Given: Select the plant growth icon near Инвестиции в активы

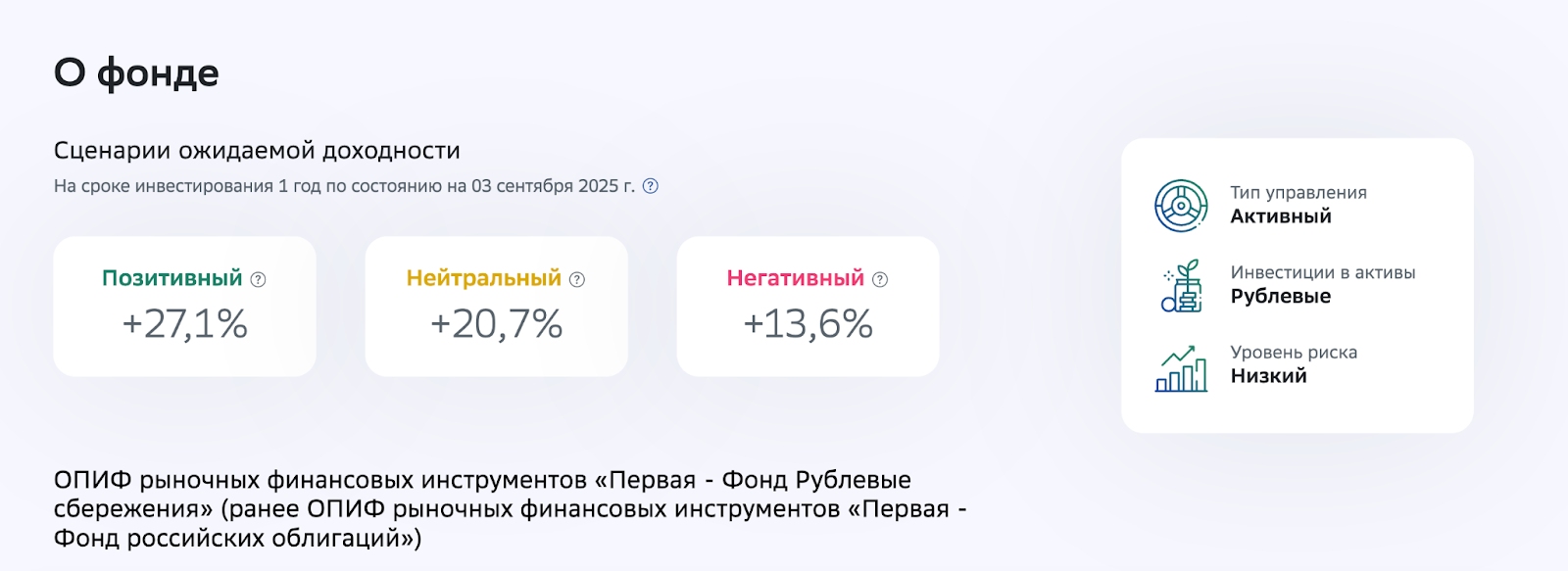Looking at the screenshot, I should click(x=1181, y=284).
